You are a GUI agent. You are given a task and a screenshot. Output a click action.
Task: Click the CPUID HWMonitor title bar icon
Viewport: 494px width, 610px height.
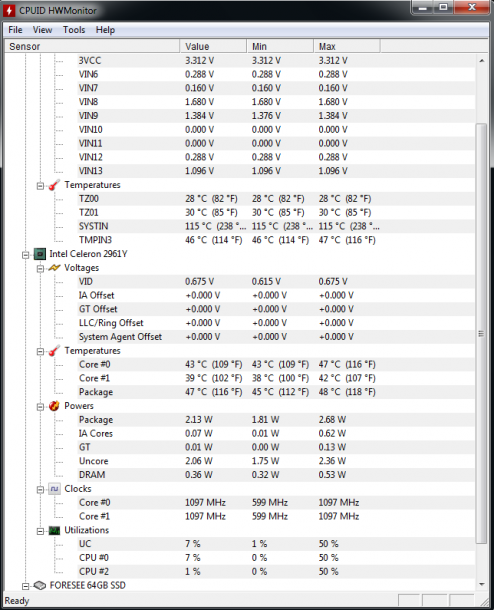9,11
